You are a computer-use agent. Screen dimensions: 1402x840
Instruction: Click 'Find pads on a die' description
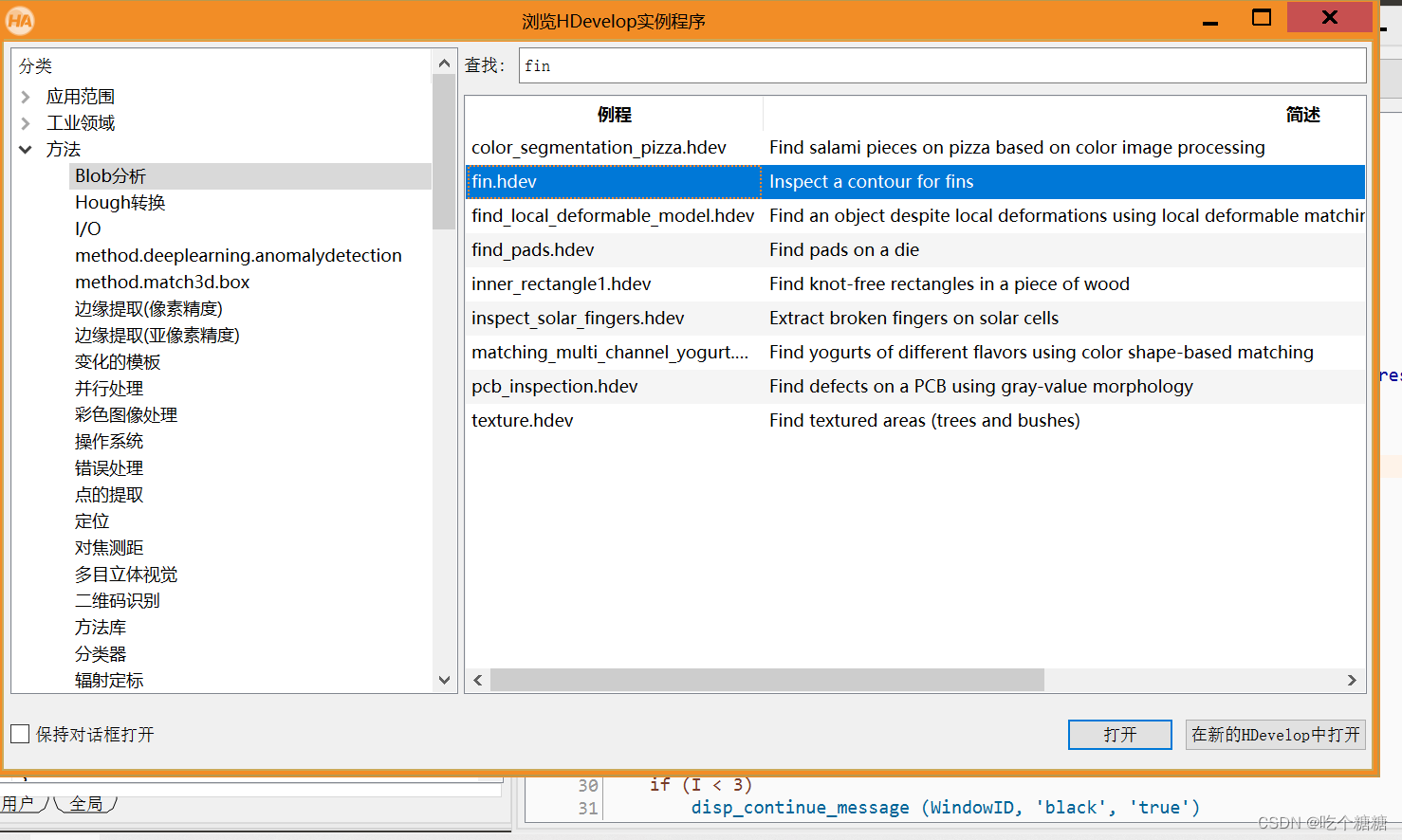point(844,250)
